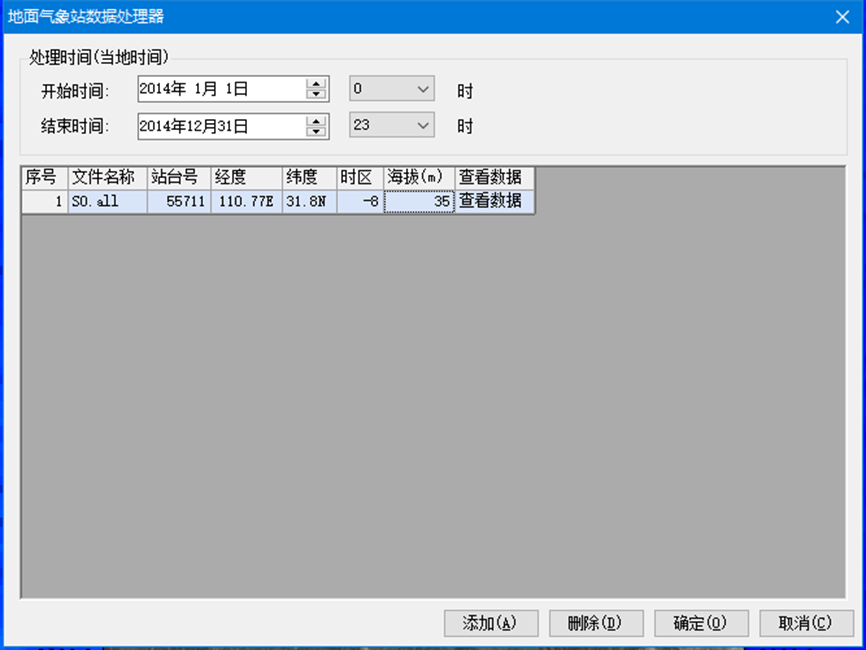Click the 删除(D) button

click(596, 623)
